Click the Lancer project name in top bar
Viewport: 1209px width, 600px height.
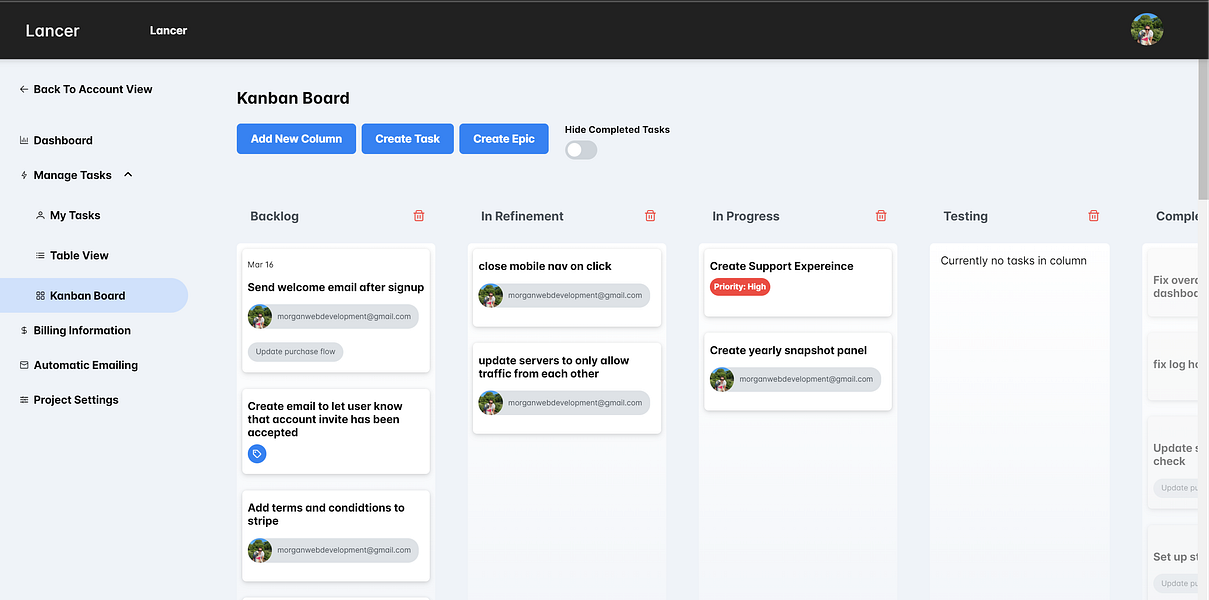[169, 30]
